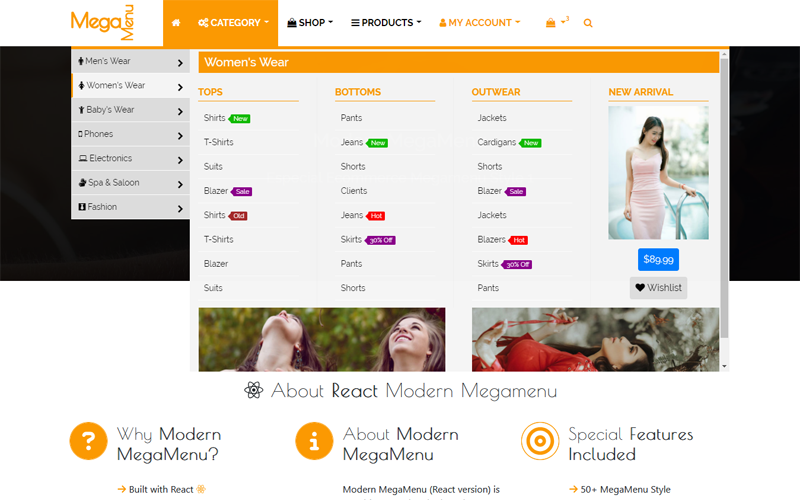Image resolution: width=800 pixels, height=500 pixels.
Task: Select Baby's Wear category
Action: coord(131,110)
